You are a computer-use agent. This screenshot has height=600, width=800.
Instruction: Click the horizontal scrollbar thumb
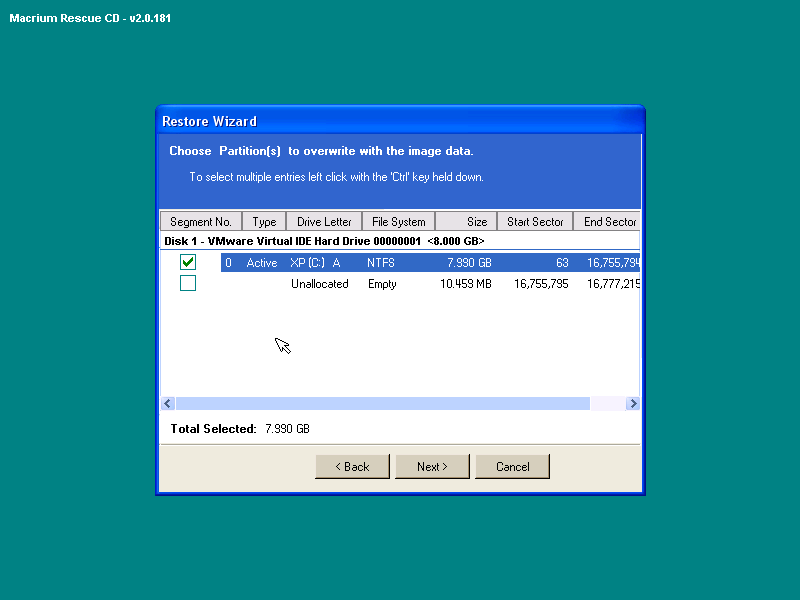coord(383,404)
